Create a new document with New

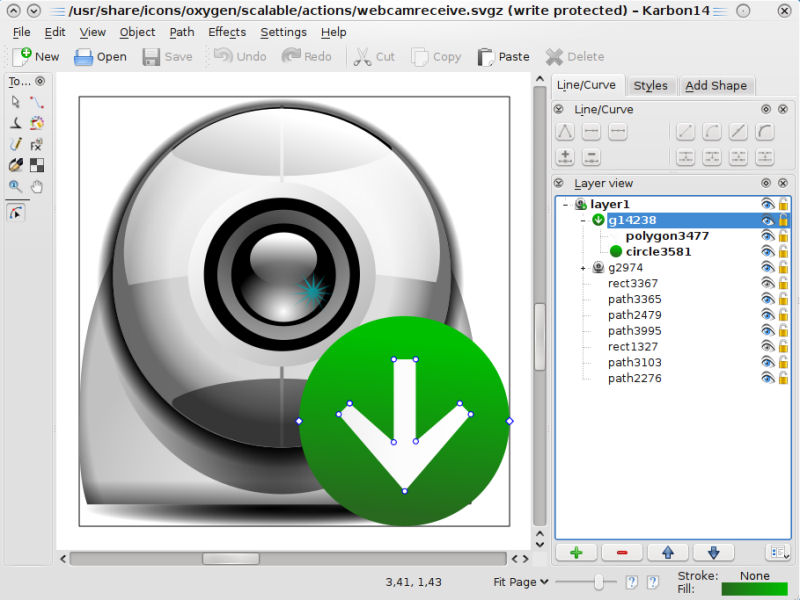[x=36, y=56]
